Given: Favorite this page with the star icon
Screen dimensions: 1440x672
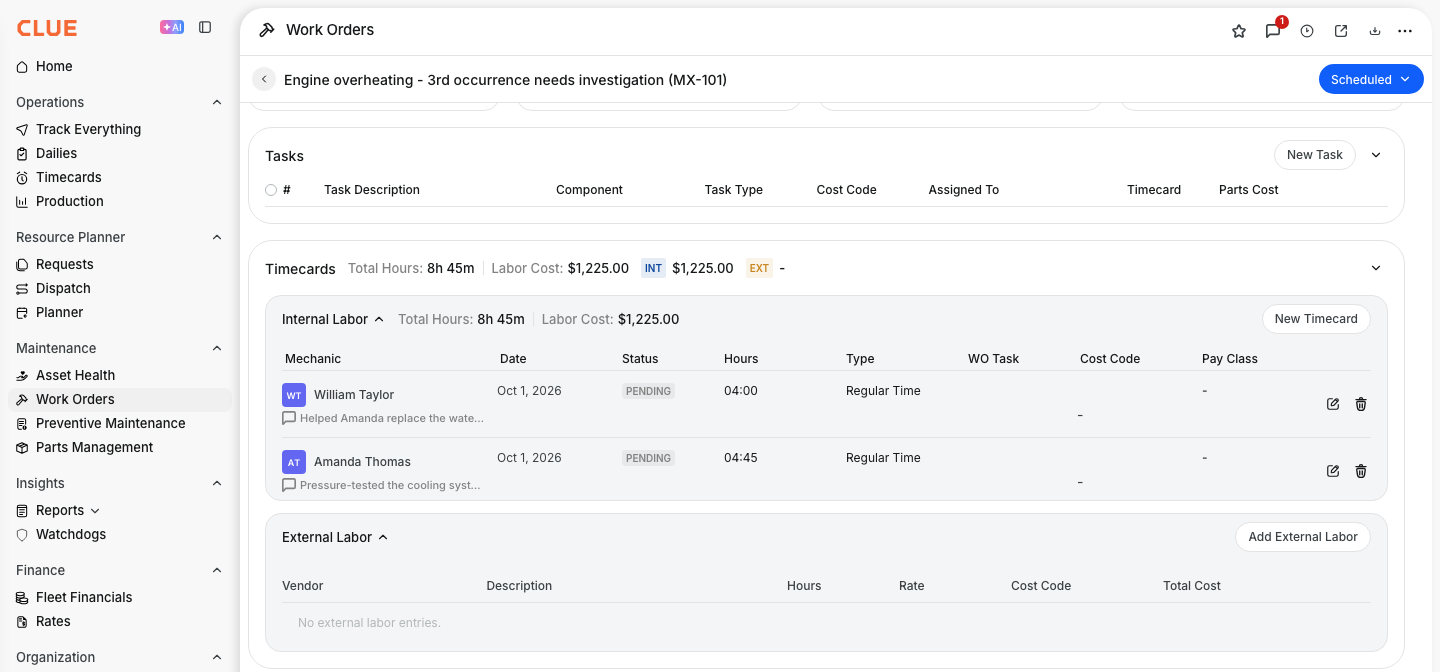Looking at the screenshot, I should [x=1239, y=31].
